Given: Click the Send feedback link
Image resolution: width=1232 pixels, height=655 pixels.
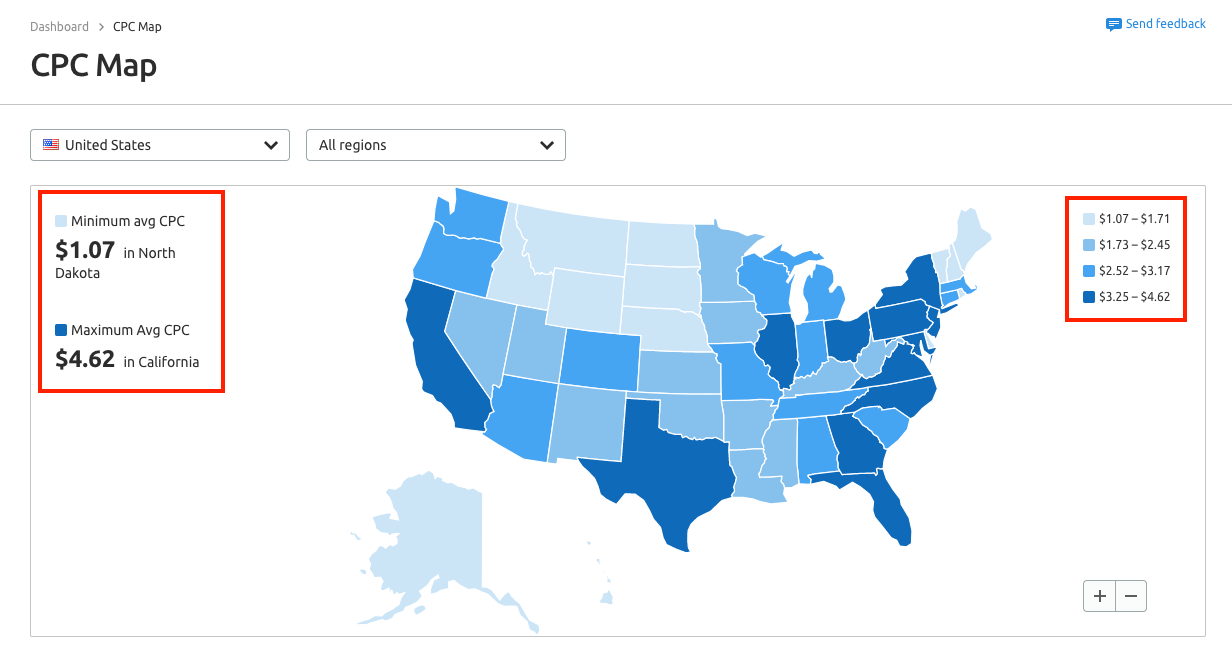Looking at the screenshot, I should pyautogui.click(x=1165, y=24).
